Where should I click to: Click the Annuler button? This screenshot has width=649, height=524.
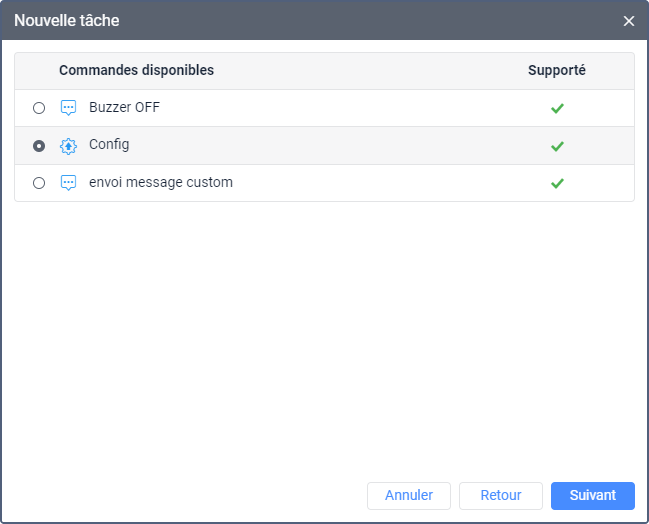coord(409,495)
